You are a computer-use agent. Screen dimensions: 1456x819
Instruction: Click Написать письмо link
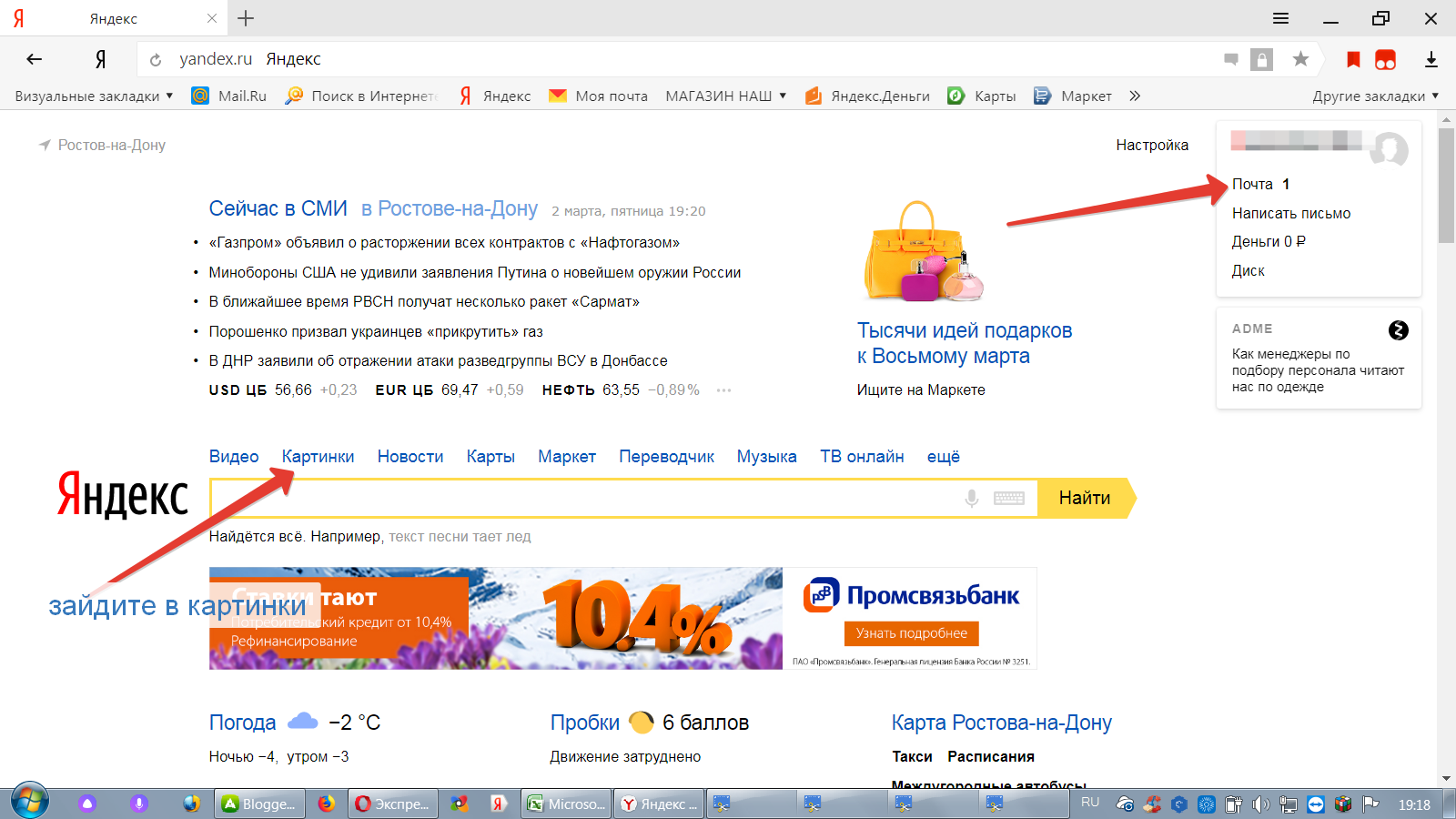click(1291, 213)
